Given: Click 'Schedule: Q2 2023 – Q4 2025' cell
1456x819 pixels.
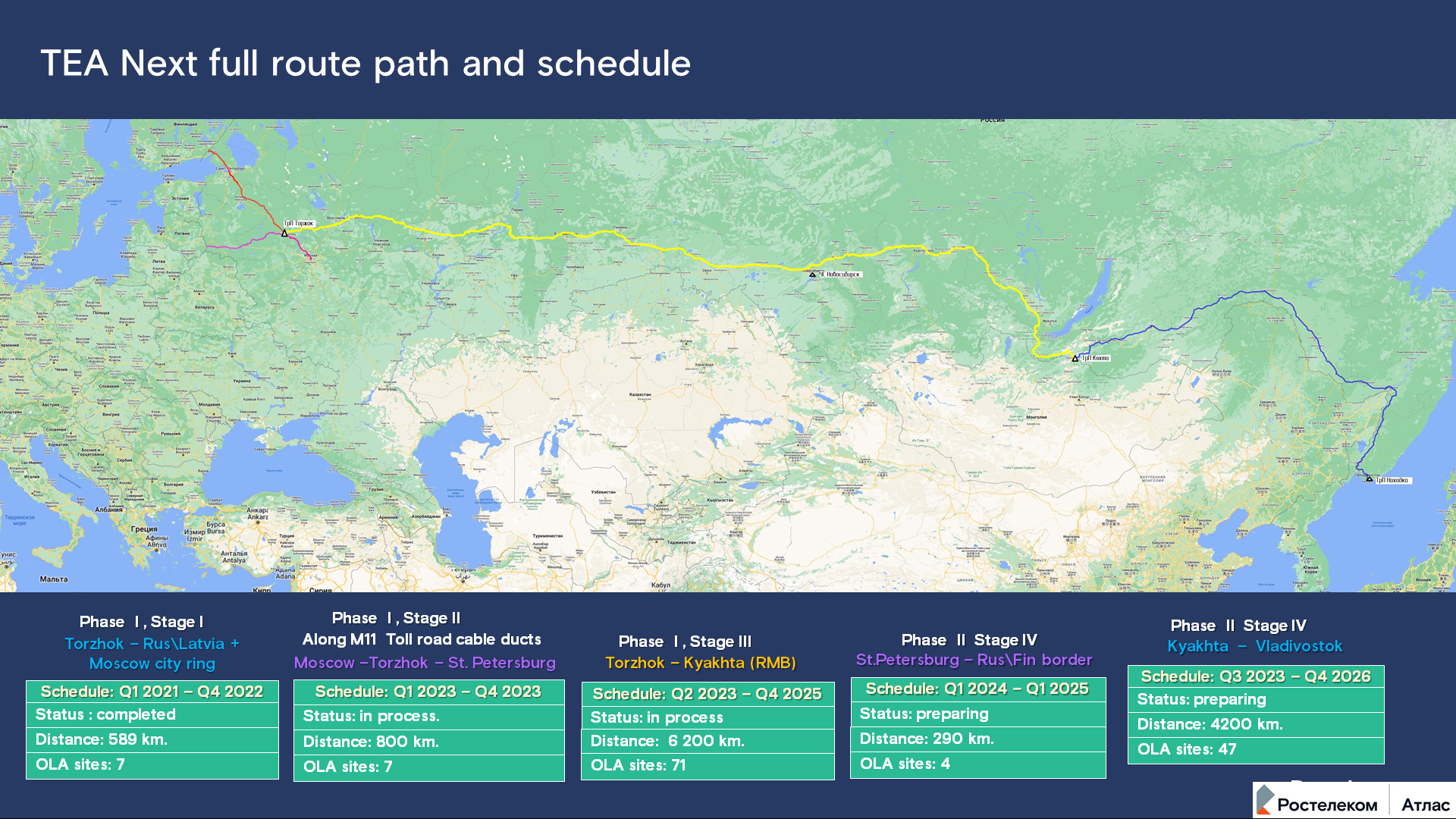Looking at the screenshot, I should tap(708, 694).
